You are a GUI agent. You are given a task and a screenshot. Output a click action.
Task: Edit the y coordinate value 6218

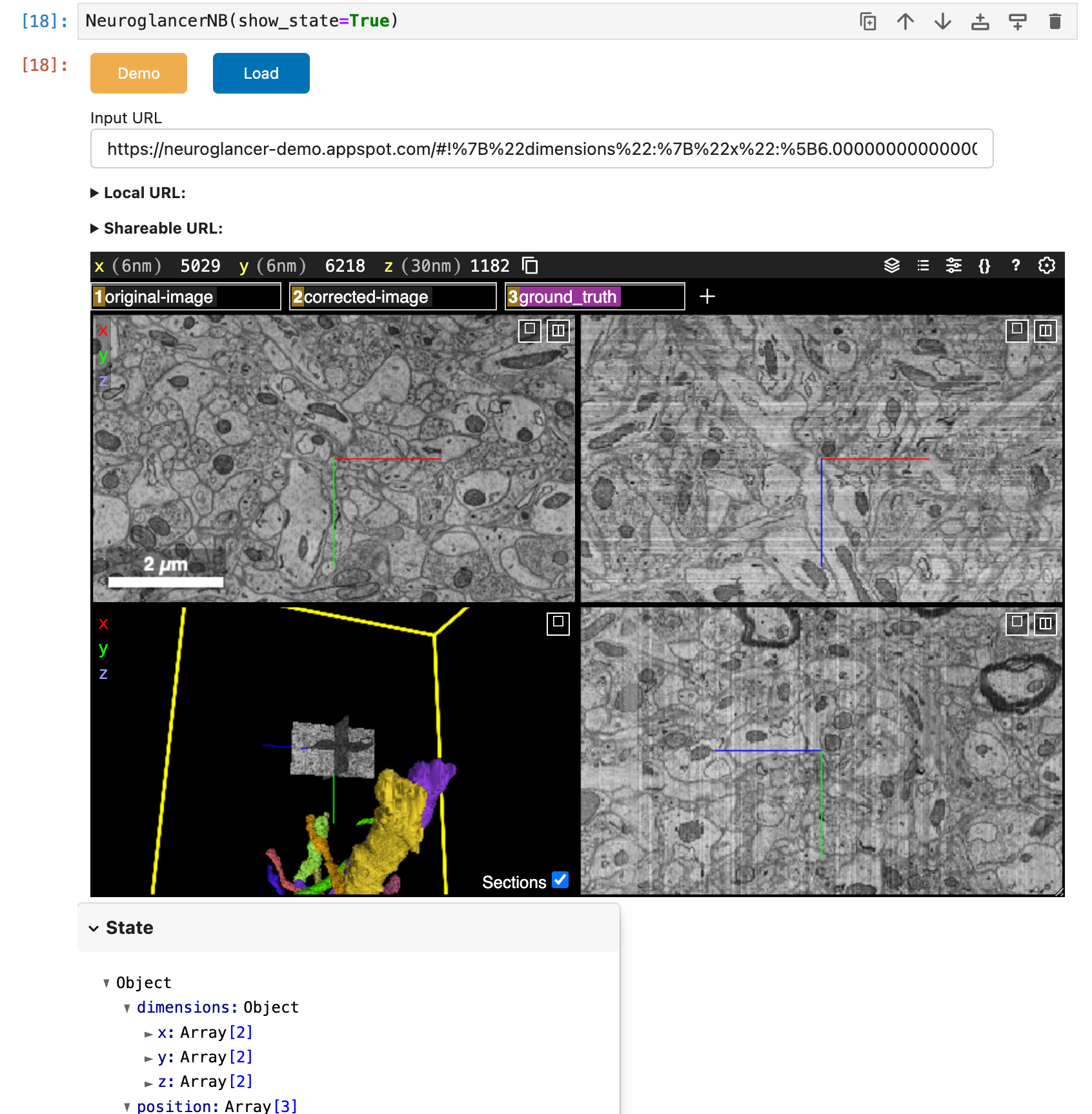pos(345,266)
